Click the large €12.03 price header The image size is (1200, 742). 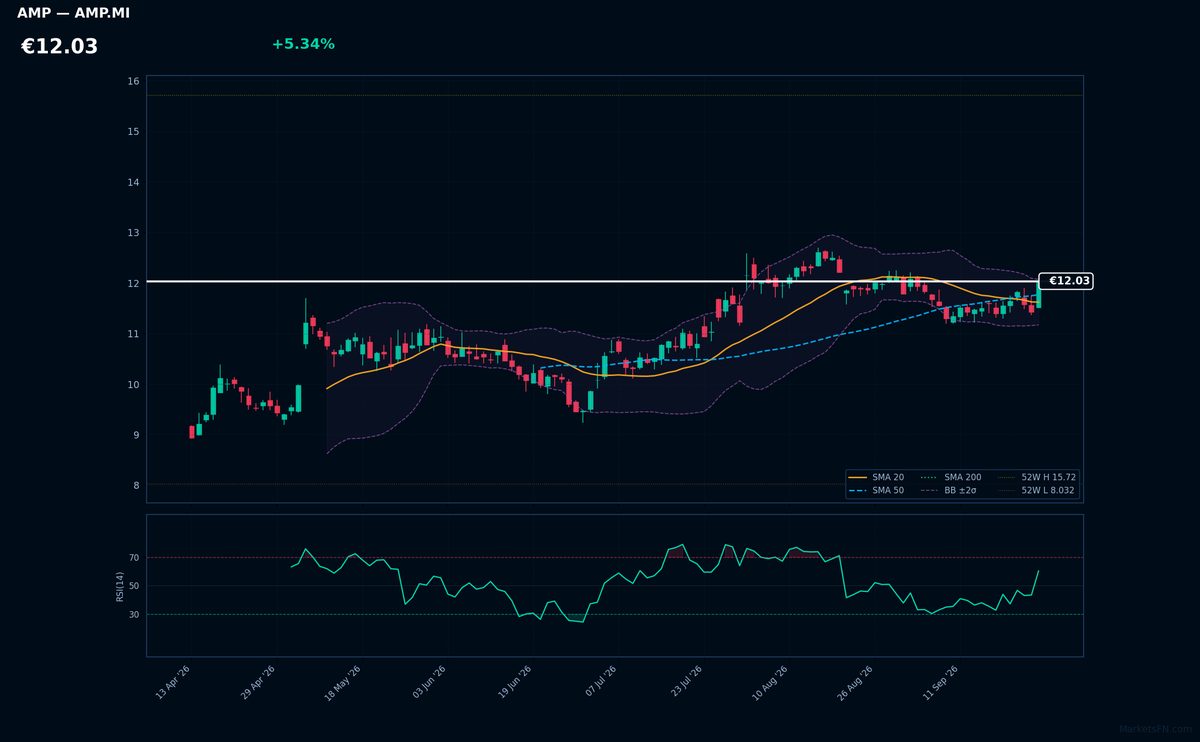point(59,46)
